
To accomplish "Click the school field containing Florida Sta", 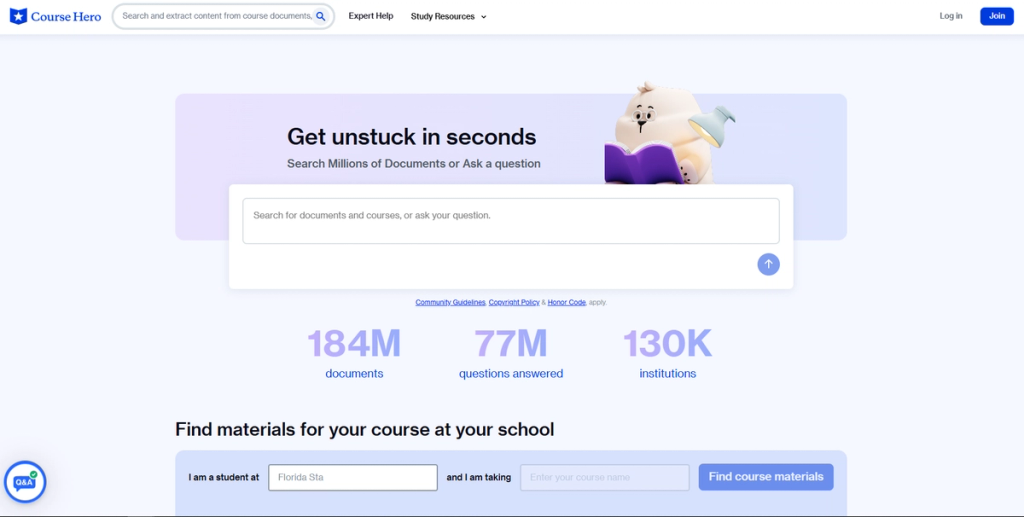I will point(353,477).
